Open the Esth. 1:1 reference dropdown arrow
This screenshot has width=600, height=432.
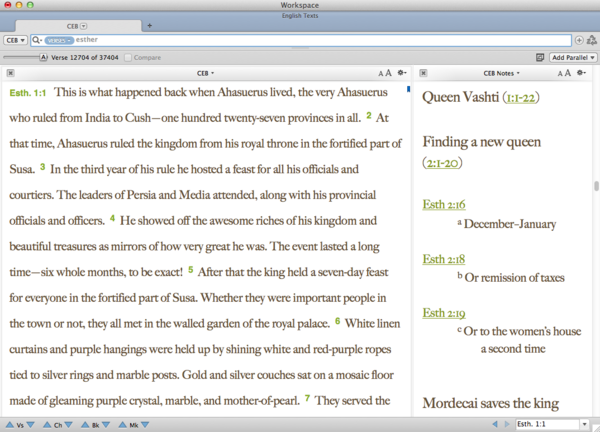click(584, 424)
